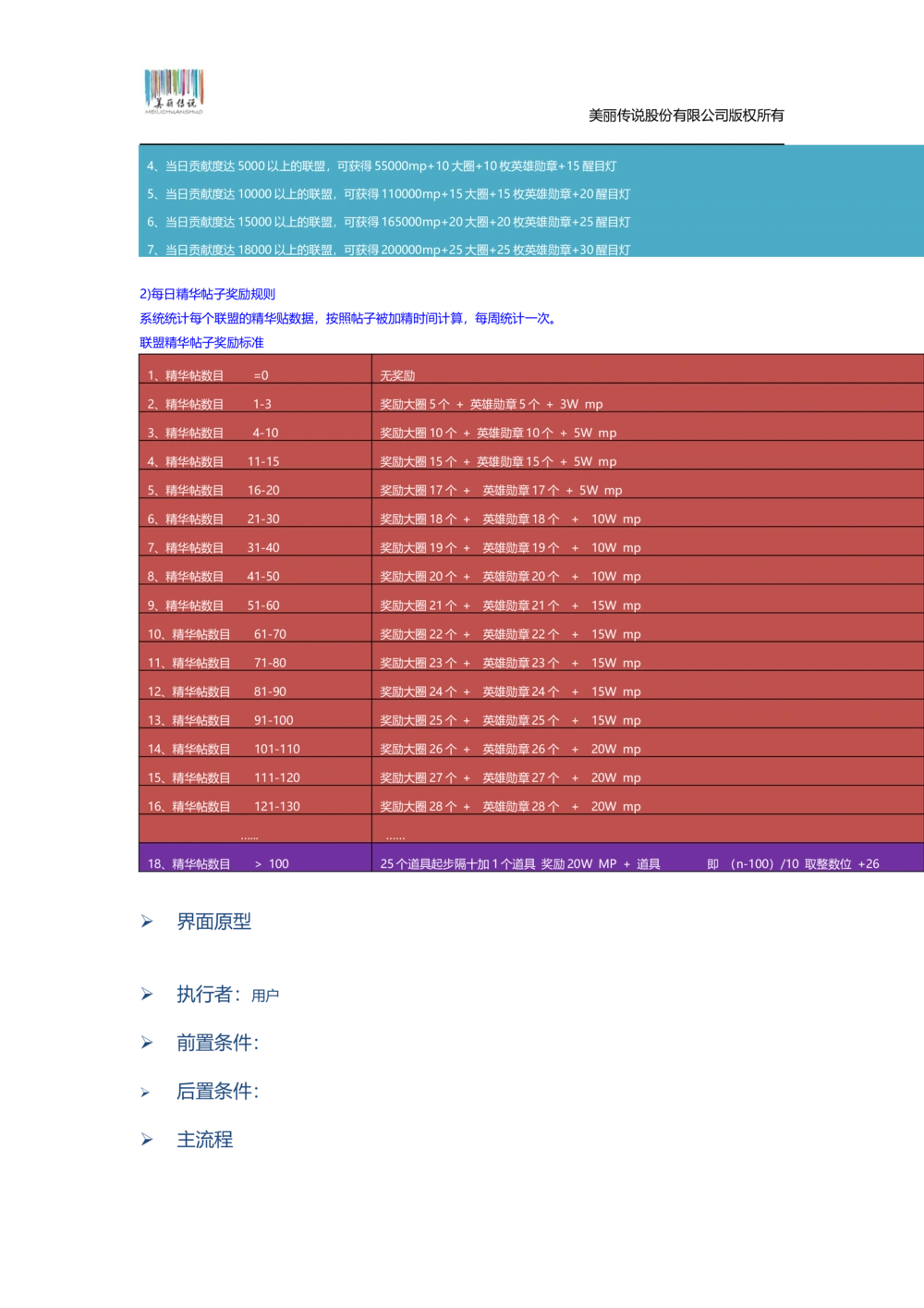Click the ...... ellipsis row in the table

point(249,835)
